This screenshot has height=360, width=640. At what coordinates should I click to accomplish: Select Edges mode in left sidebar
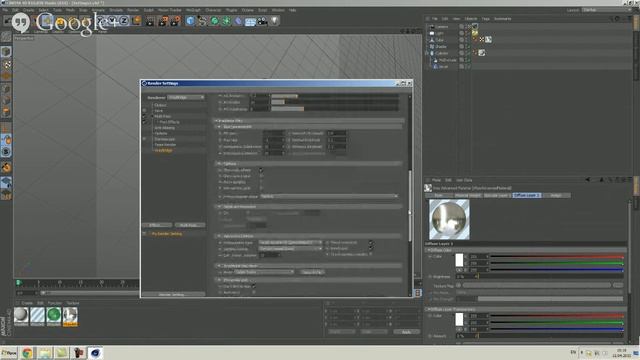click(x=6, y=100)
